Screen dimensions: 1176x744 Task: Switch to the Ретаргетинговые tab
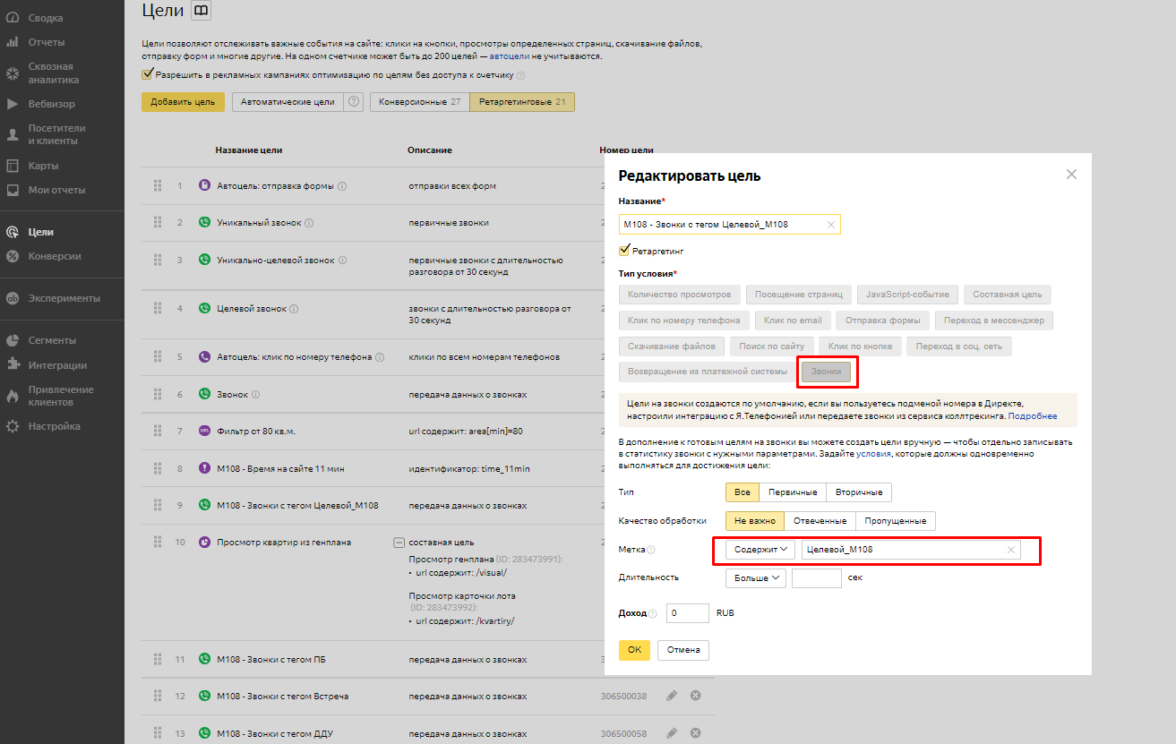522,102
